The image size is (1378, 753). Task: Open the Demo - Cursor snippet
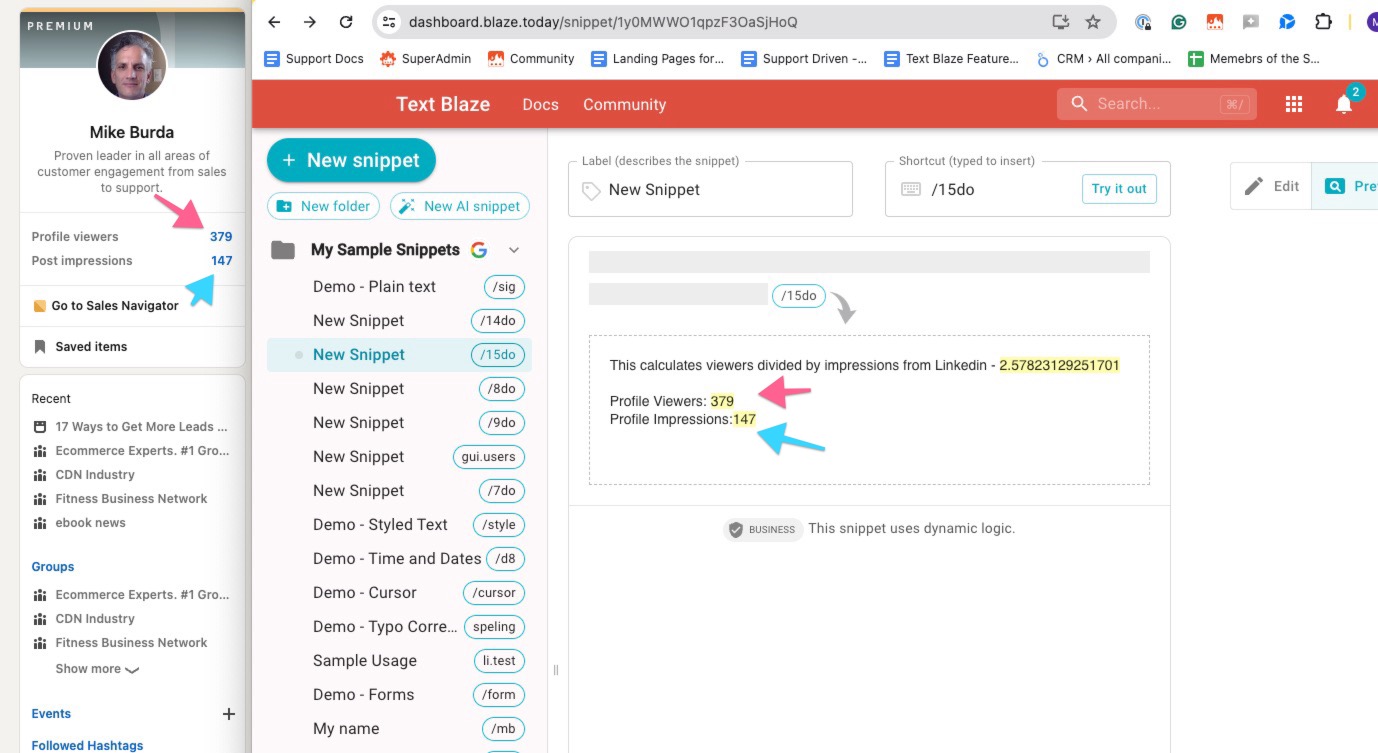point(399,593)
